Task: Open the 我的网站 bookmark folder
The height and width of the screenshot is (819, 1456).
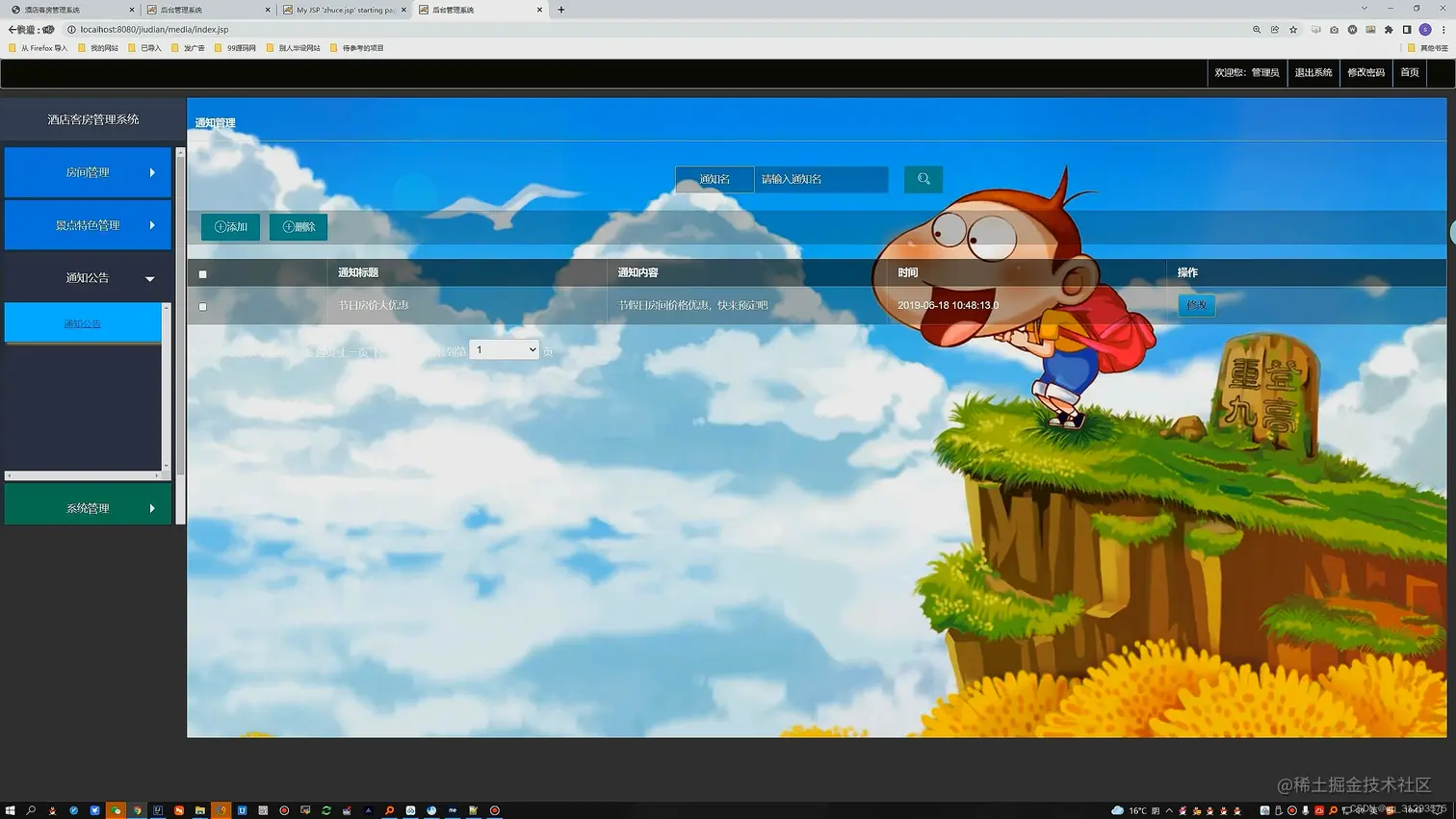Action: [x=98, y=48]
